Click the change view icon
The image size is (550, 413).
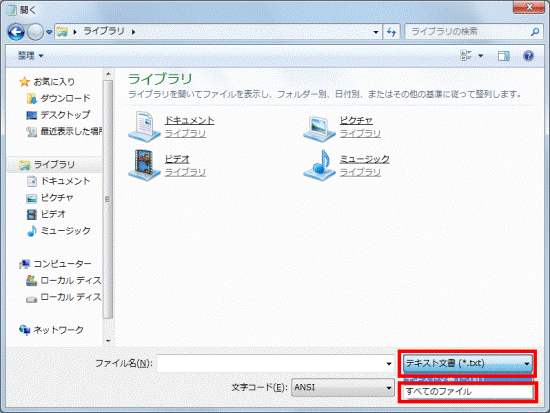pos(466,55)
